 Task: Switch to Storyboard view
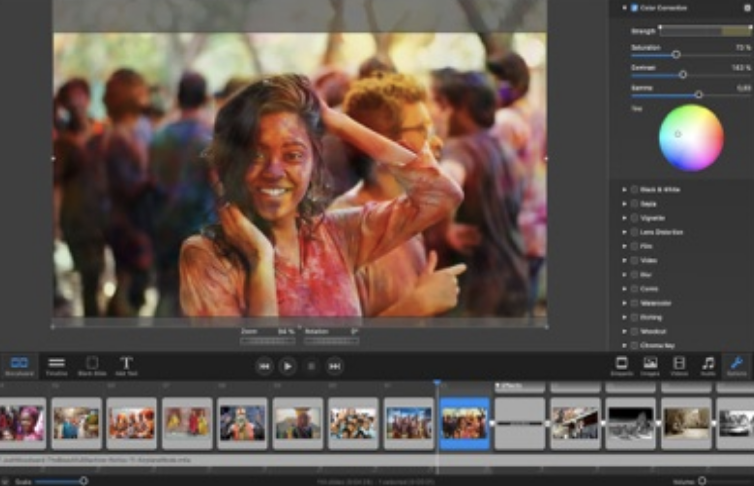pos(18,365)
